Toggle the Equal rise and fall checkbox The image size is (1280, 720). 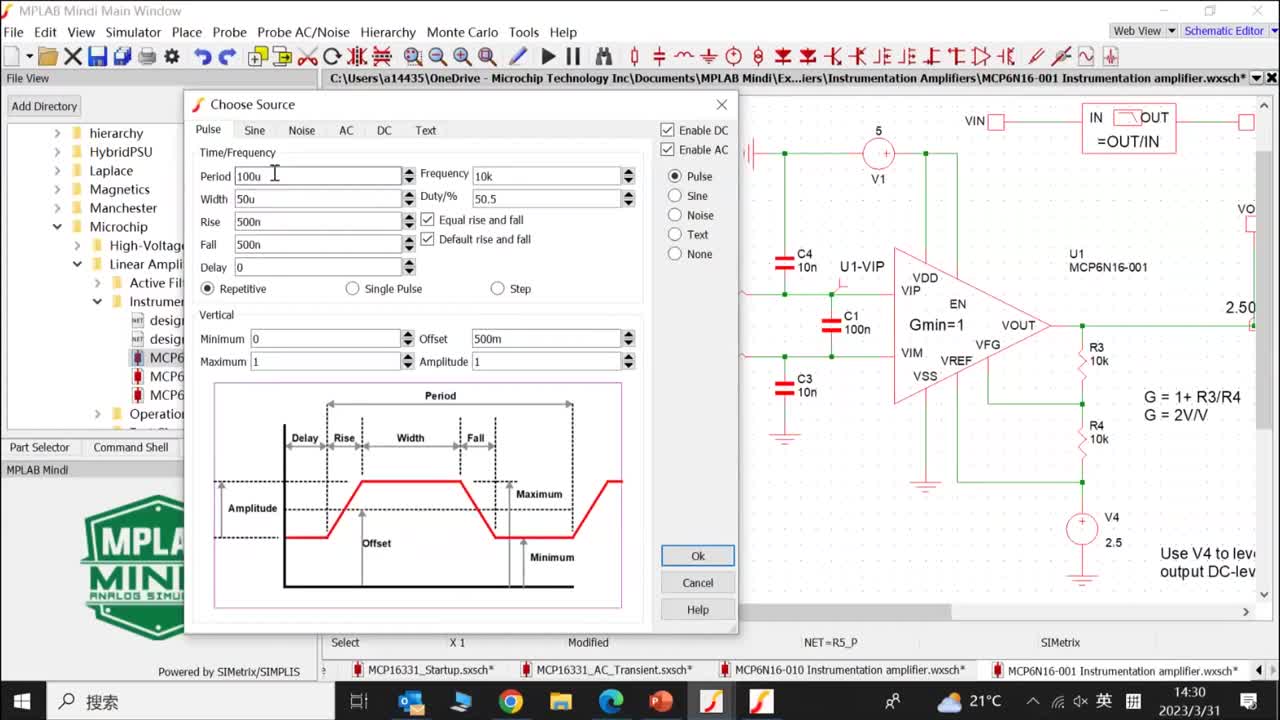point(428,220)
